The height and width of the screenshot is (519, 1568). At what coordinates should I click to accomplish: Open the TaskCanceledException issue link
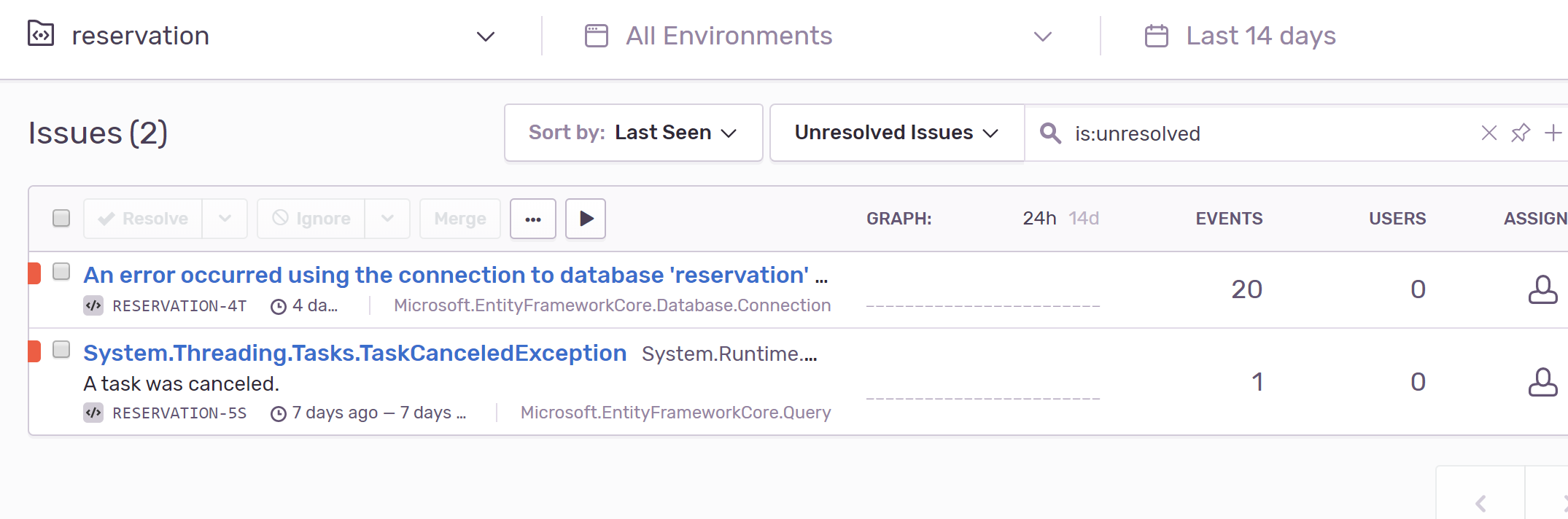(354, 354)
